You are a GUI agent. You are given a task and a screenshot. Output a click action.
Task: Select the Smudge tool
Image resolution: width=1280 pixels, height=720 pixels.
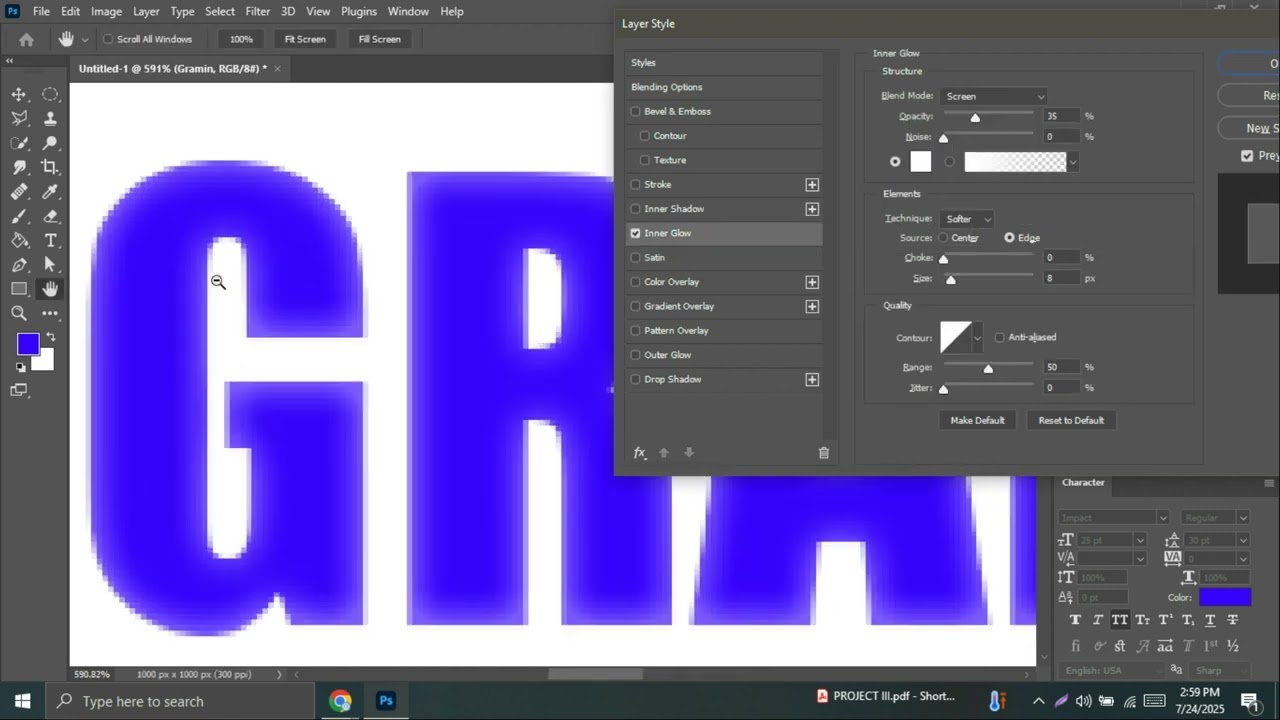[19, 167]
